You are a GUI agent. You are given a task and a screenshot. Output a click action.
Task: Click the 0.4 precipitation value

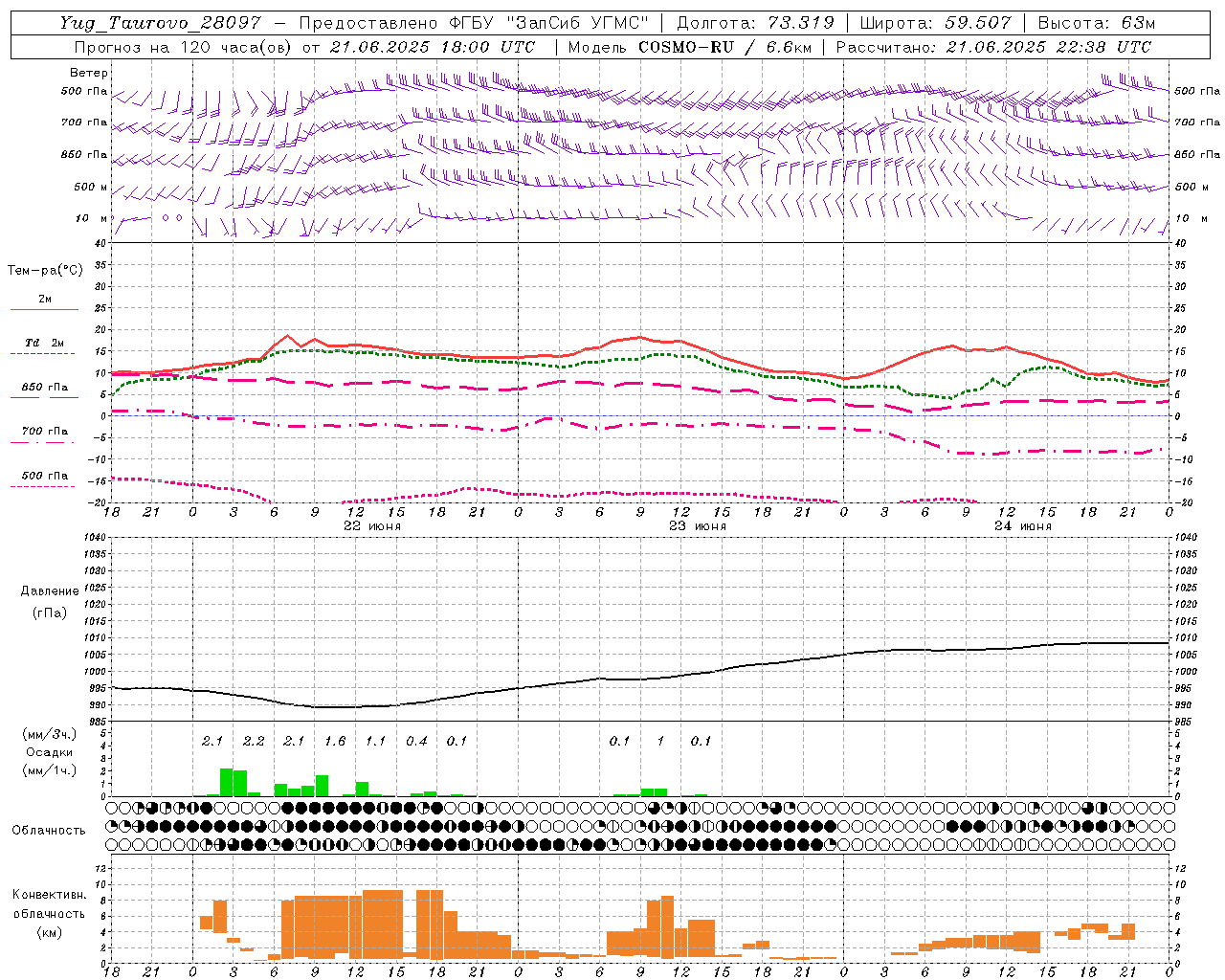[x=416, y=742]
